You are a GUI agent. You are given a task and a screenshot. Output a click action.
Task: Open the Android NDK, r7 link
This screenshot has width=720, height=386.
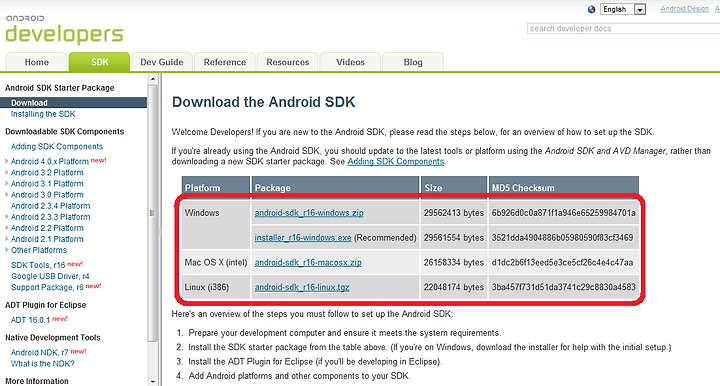point(39,352)
